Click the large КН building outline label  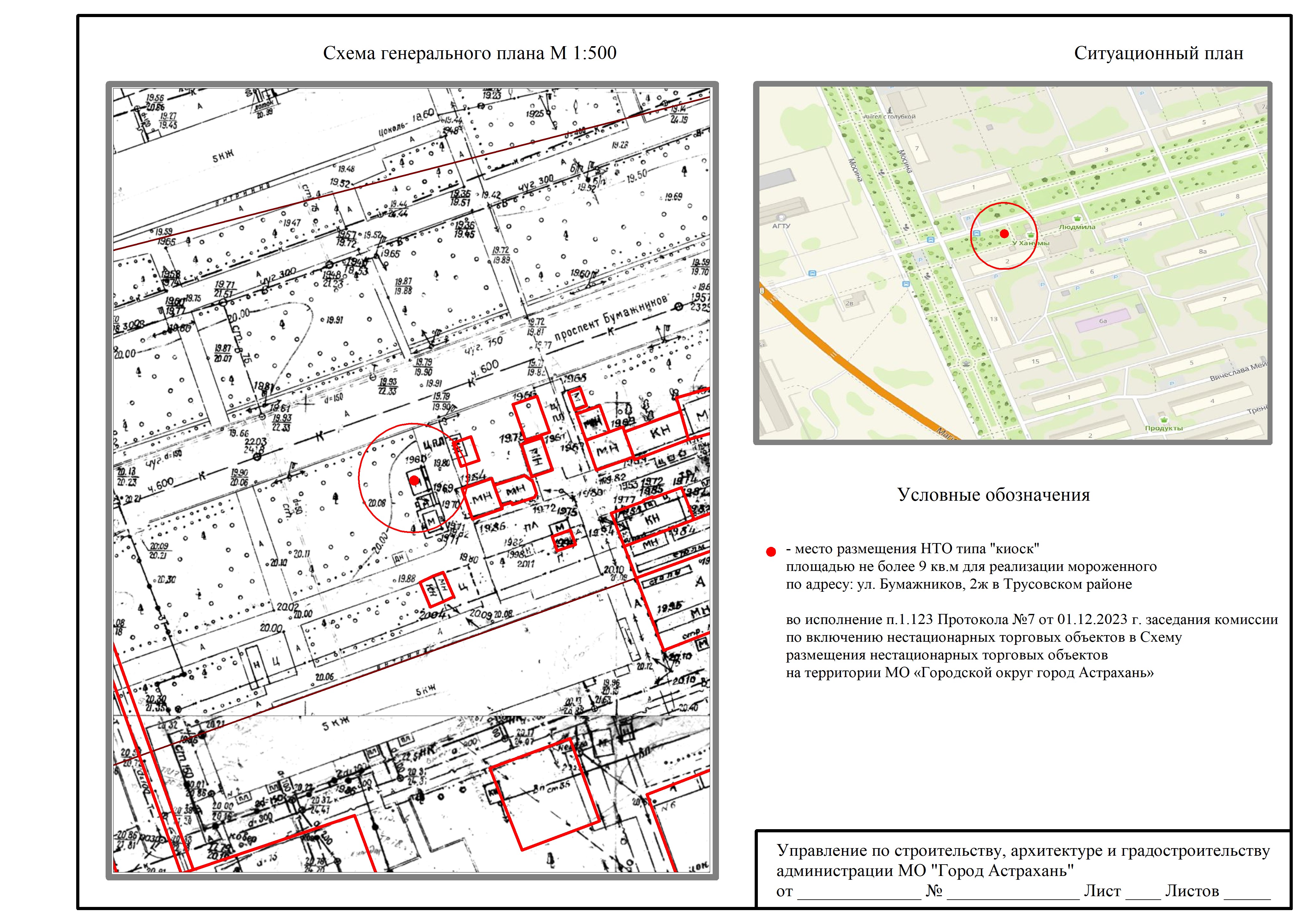tap(660, 431)
